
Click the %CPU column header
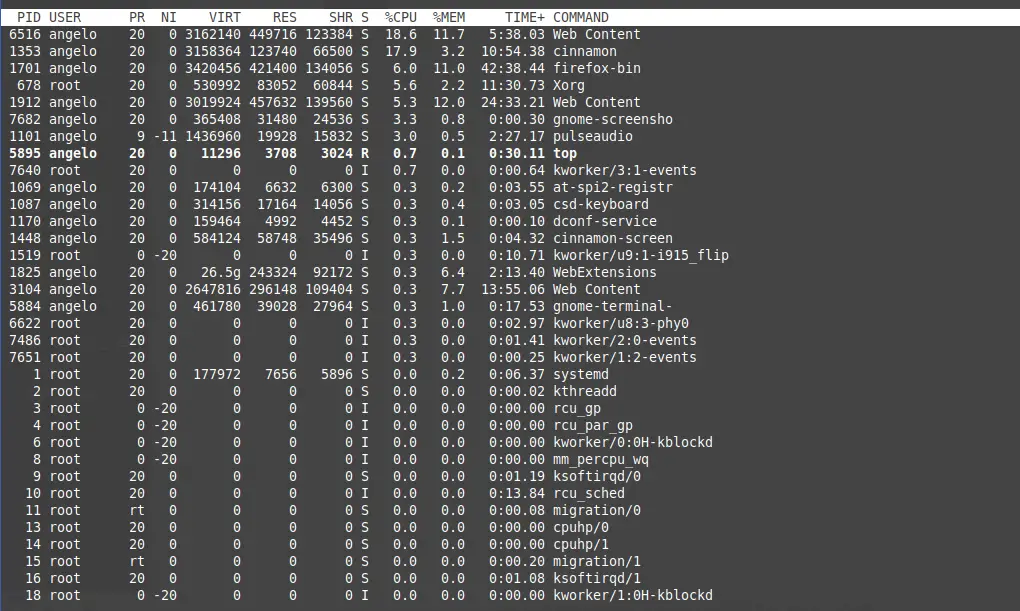(401, 18)
